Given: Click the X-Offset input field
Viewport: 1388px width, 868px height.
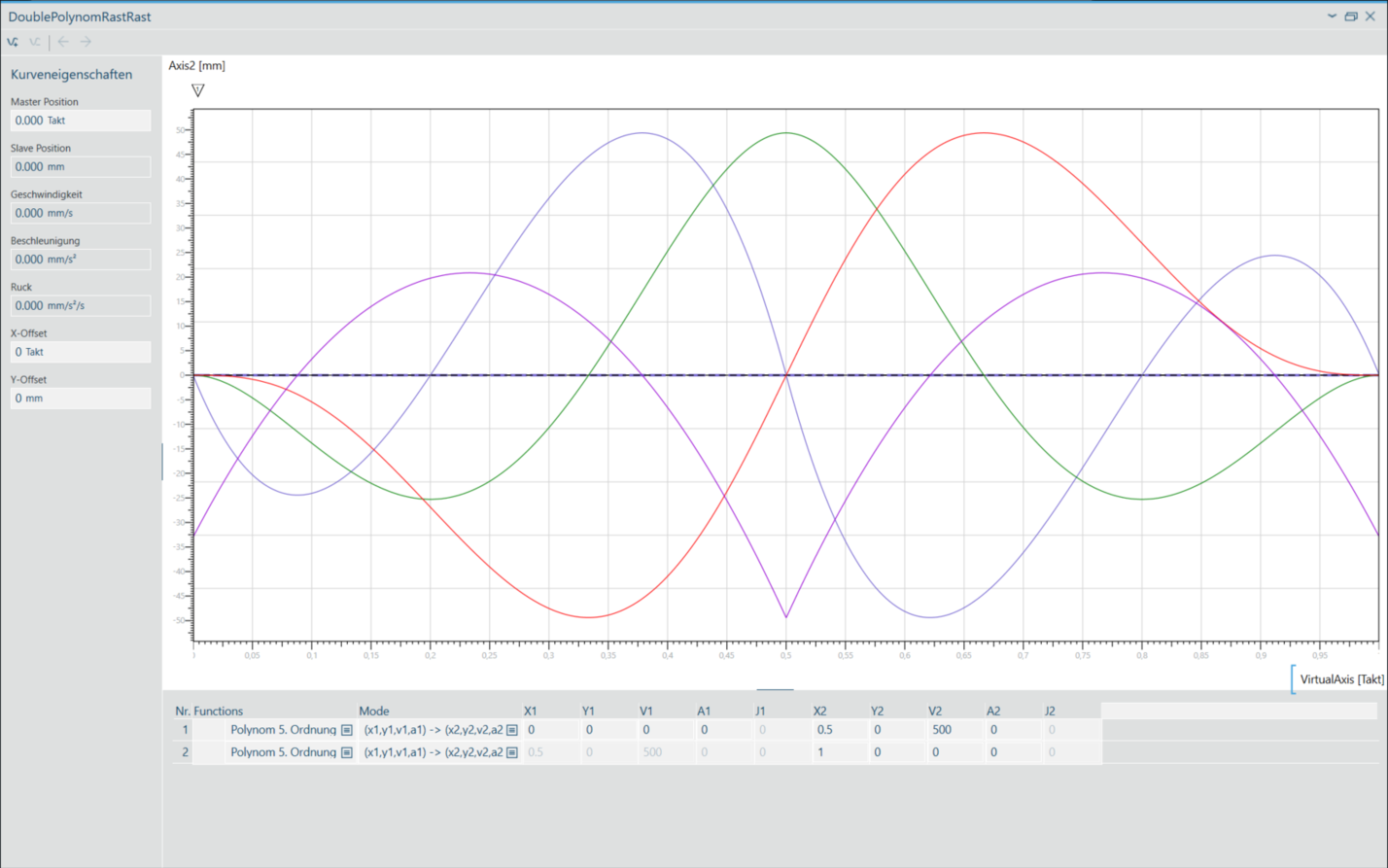Looking at the screenshot, I should pos(81,352).
